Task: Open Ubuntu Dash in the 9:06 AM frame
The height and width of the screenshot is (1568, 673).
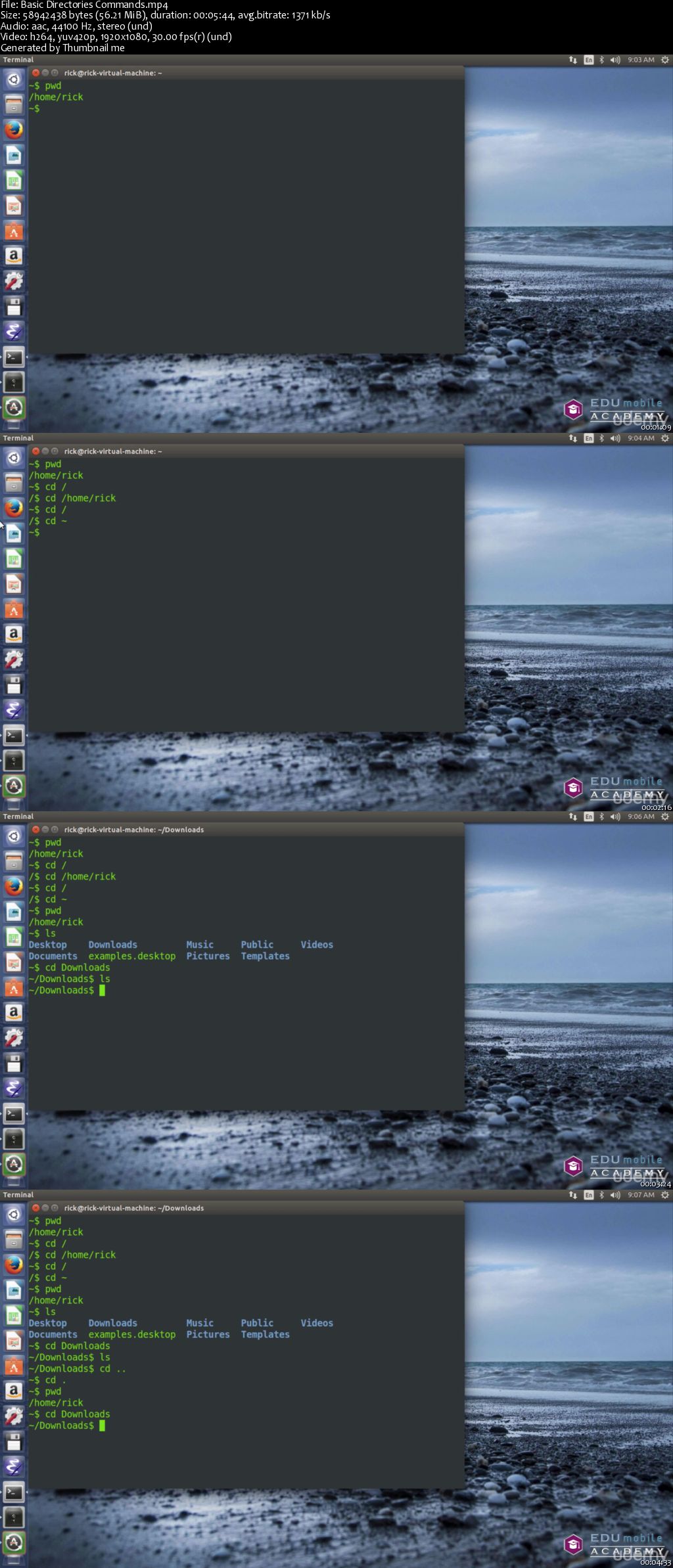Action: [14, 836]
